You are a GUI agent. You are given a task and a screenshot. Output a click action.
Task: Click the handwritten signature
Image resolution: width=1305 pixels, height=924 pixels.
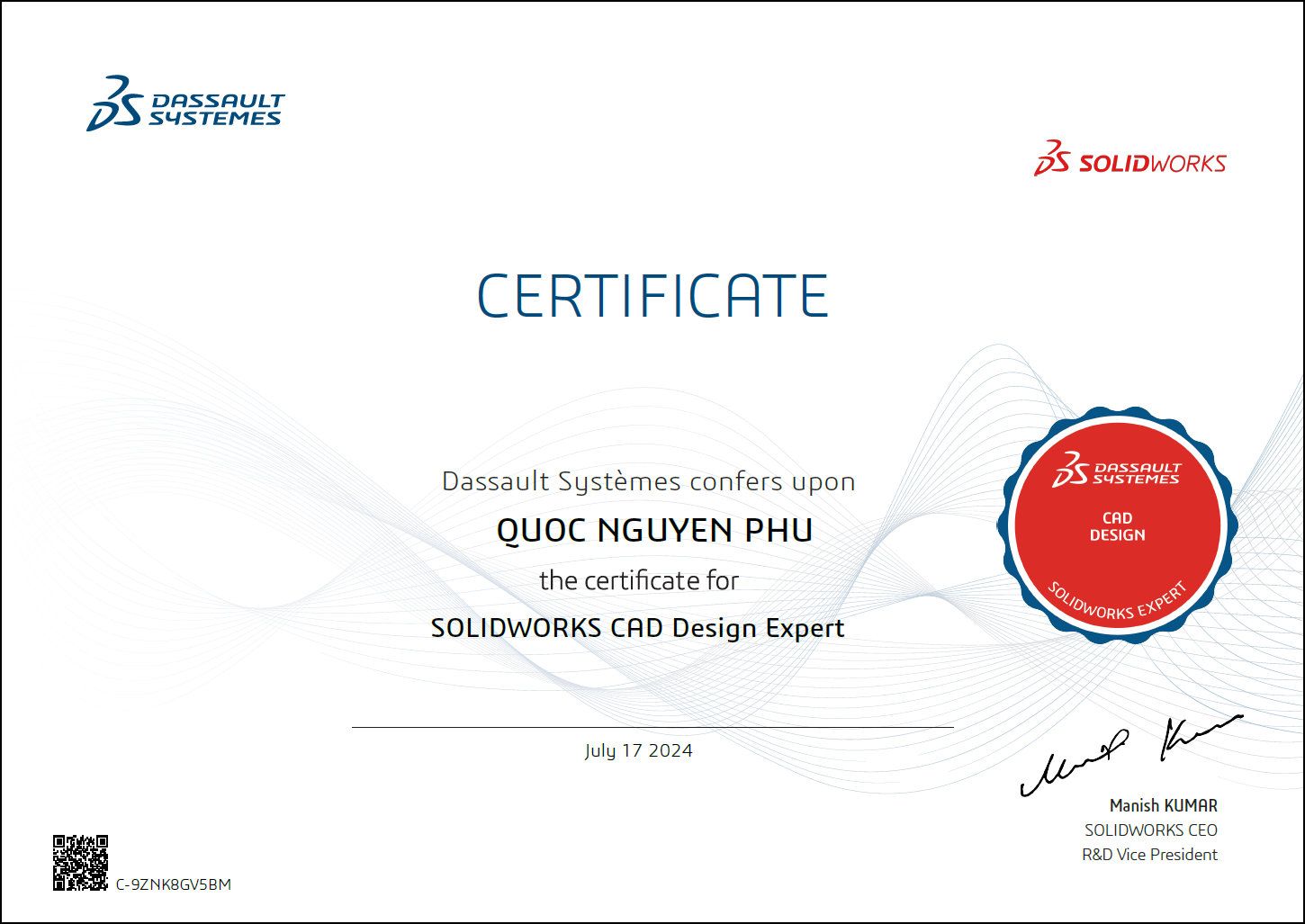click(1131, 756)
